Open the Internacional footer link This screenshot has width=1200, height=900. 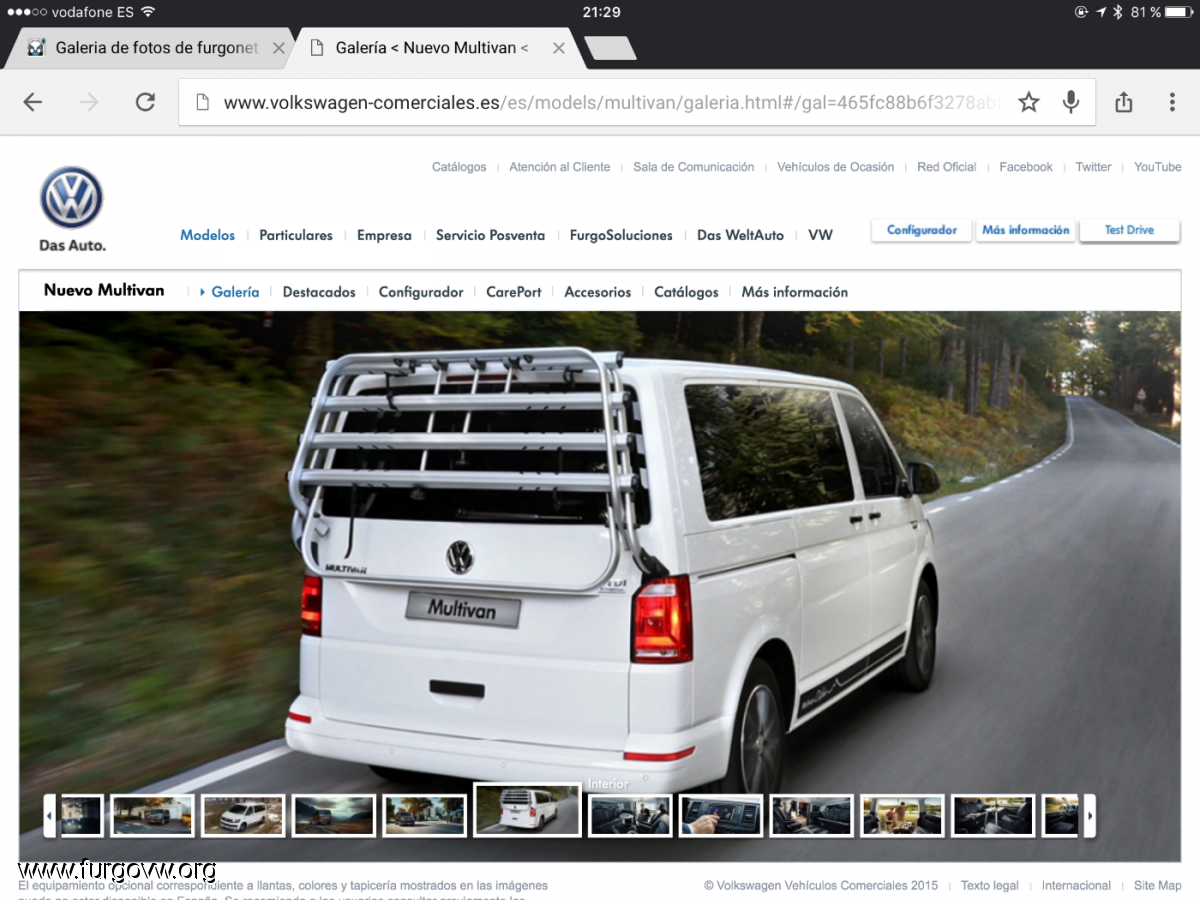tap(1076, 886)
